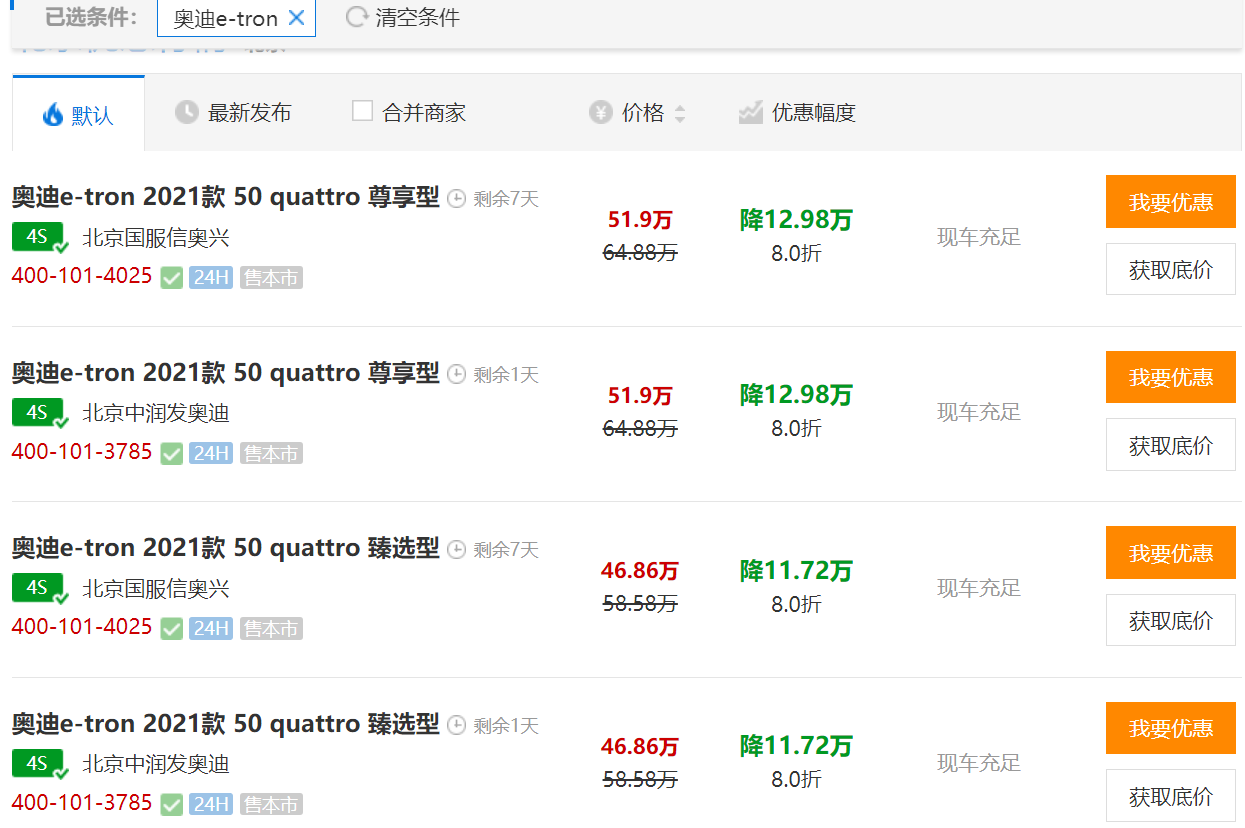Sort by 优惠幅度 chart icon

coord(751,113)
